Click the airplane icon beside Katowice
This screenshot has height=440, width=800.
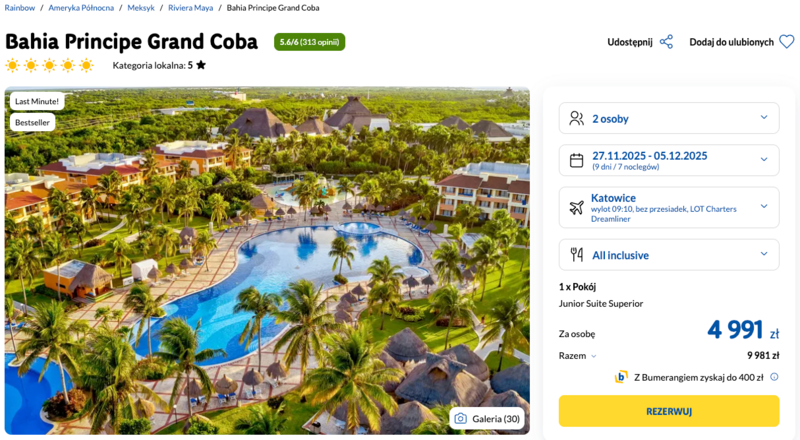(x=576, y=207)
